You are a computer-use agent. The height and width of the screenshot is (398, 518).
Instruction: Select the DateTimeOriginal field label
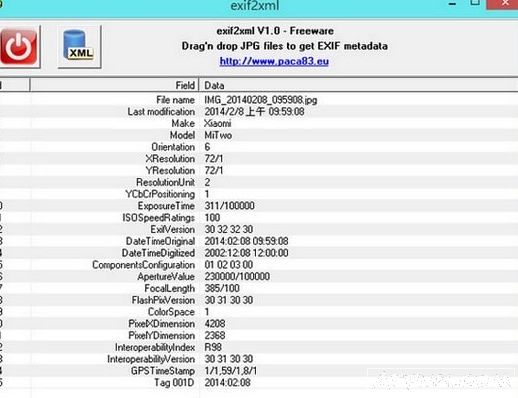coord(160,241)
